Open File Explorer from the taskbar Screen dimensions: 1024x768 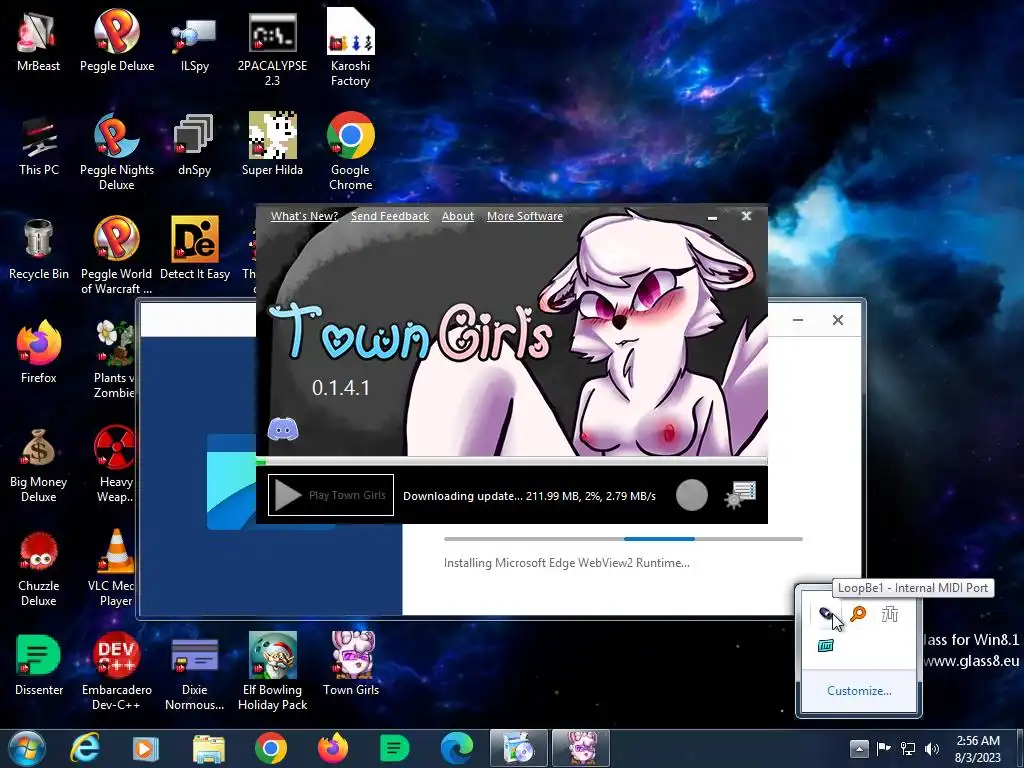click(x=208, y=748)
